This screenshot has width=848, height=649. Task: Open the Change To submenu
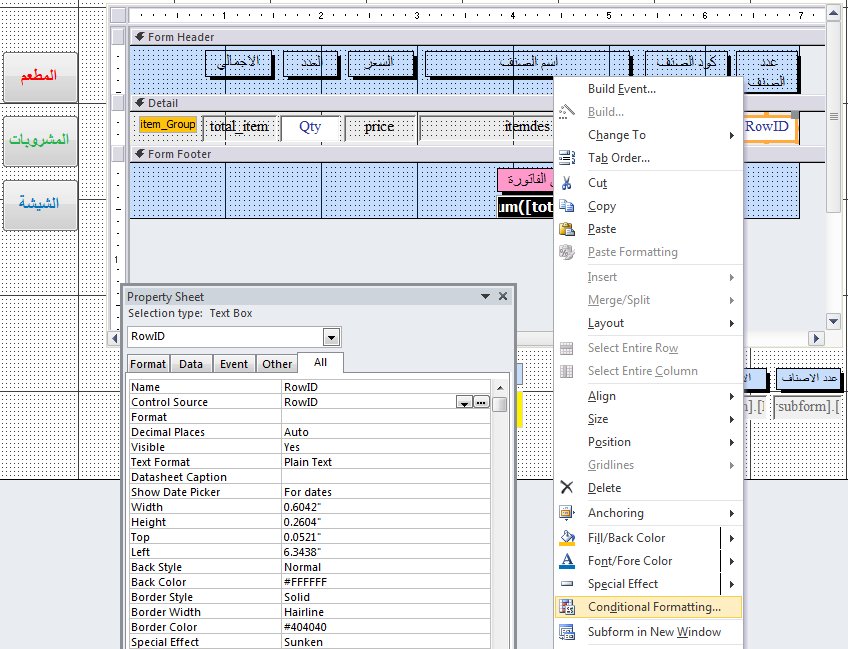(648, 135)
